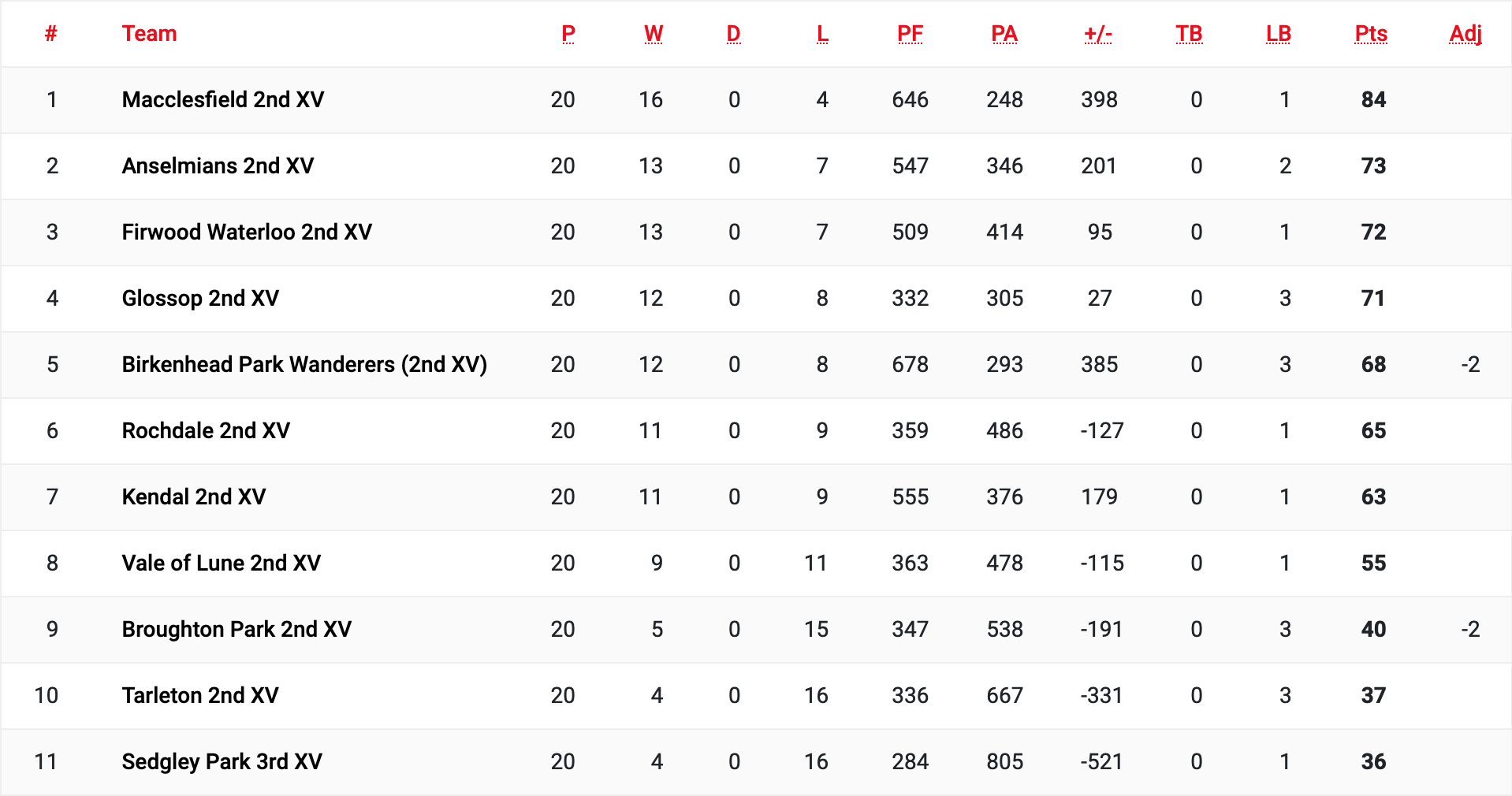Click the +/- difference header

(x=1098, y=34)
